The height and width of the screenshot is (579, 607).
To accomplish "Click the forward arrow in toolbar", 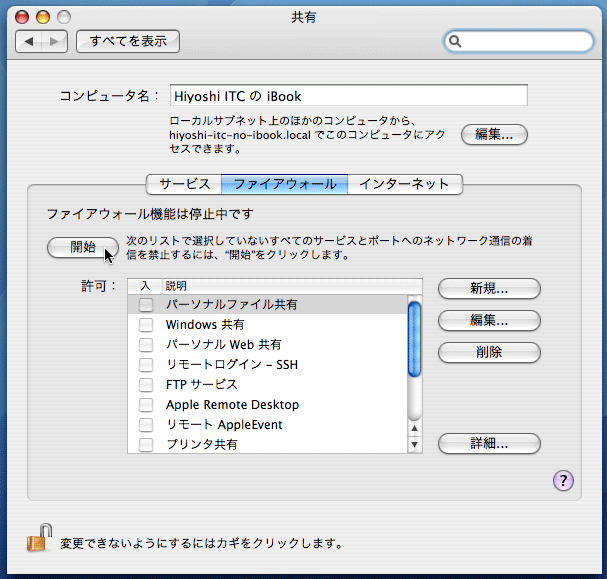I will pos(55,41).
